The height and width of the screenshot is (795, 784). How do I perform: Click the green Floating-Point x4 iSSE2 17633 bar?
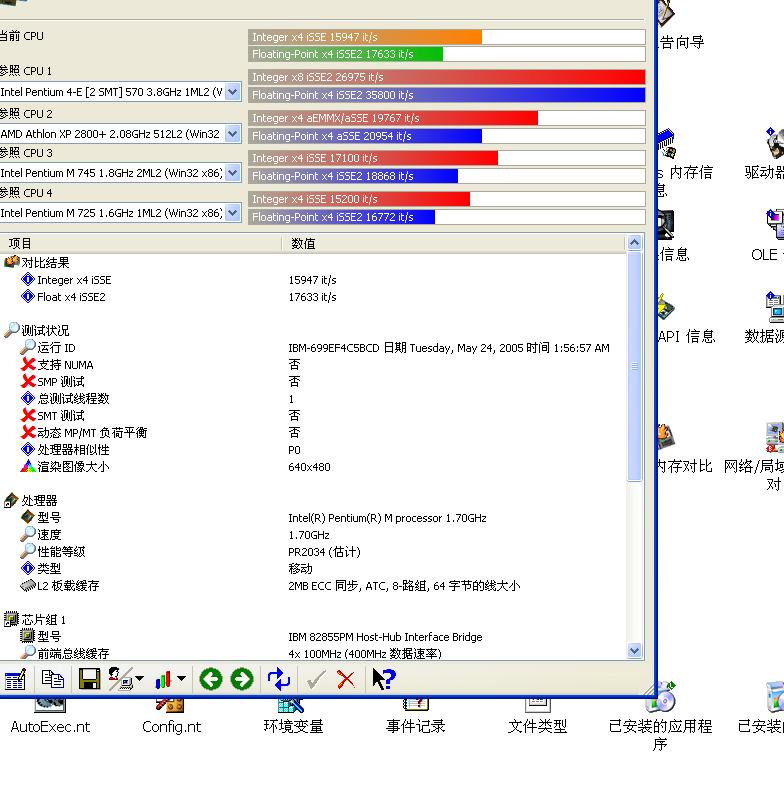click(x=346, y=54)
